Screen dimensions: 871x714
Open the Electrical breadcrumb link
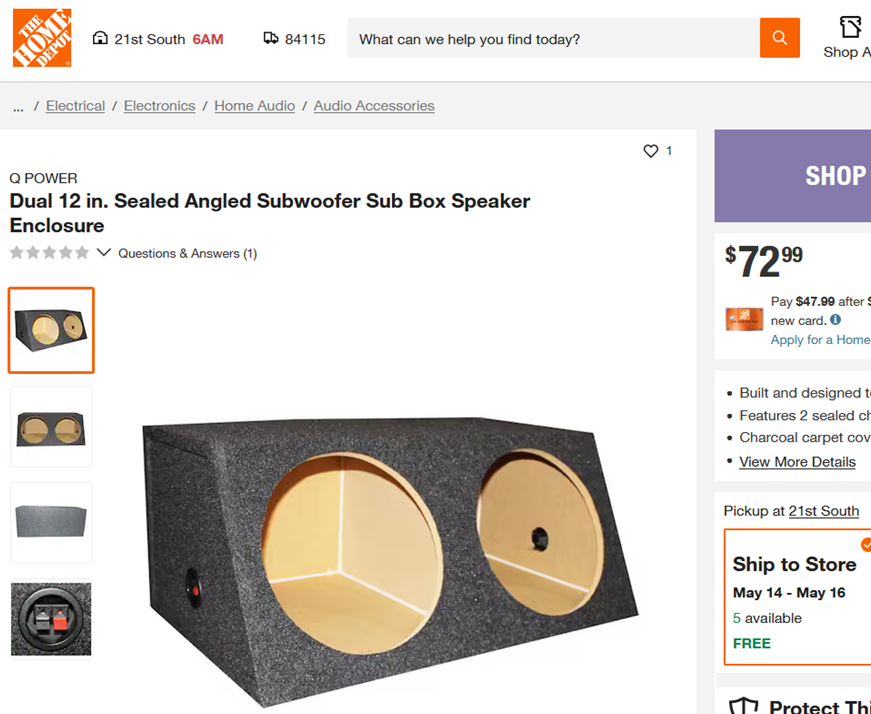[75, 106]
